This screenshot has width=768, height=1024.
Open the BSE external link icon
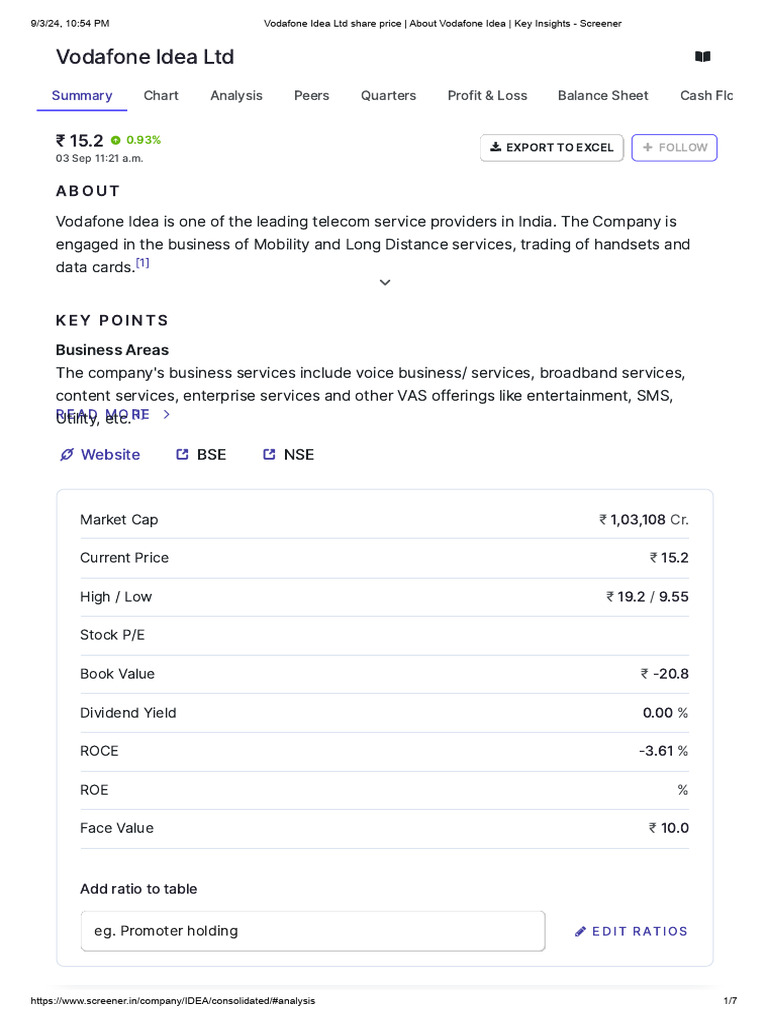(x=182, y=455)
